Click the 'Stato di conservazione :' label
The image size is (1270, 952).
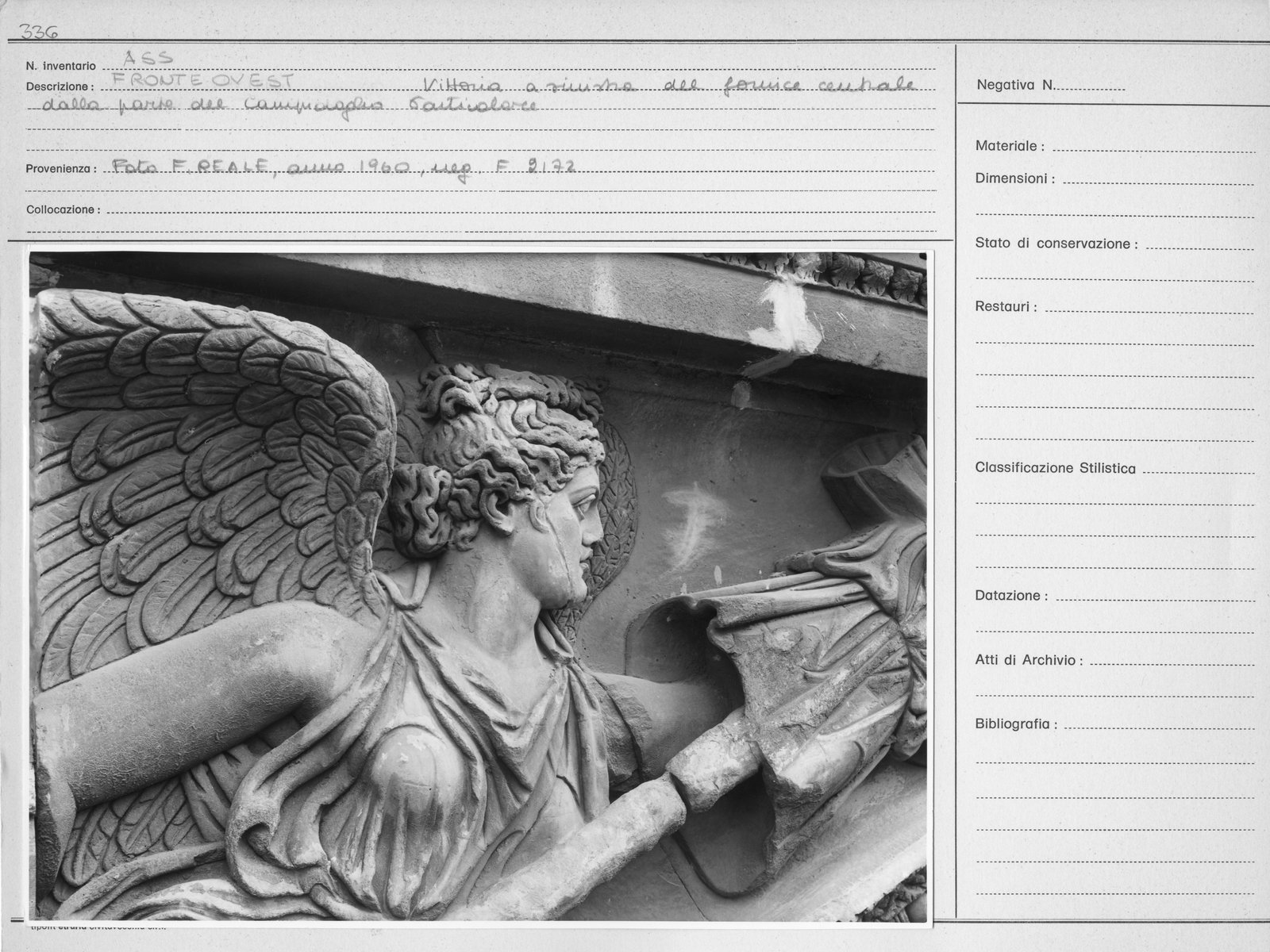click(1056, 244)
